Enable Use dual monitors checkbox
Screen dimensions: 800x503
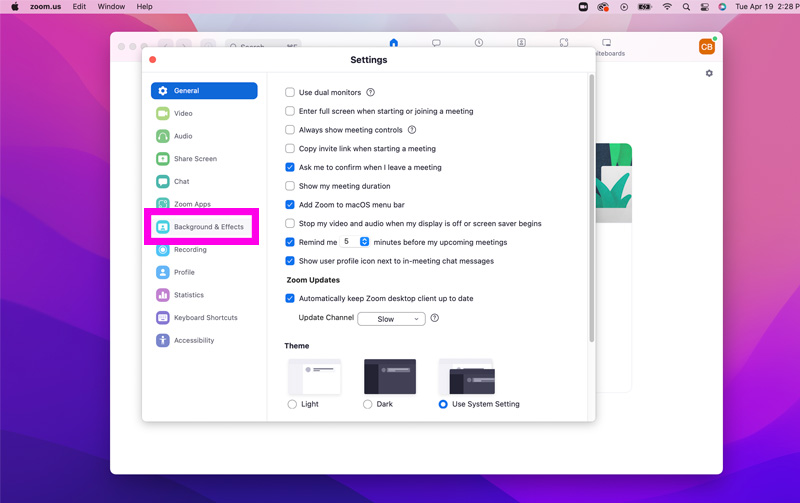(290, 92)
